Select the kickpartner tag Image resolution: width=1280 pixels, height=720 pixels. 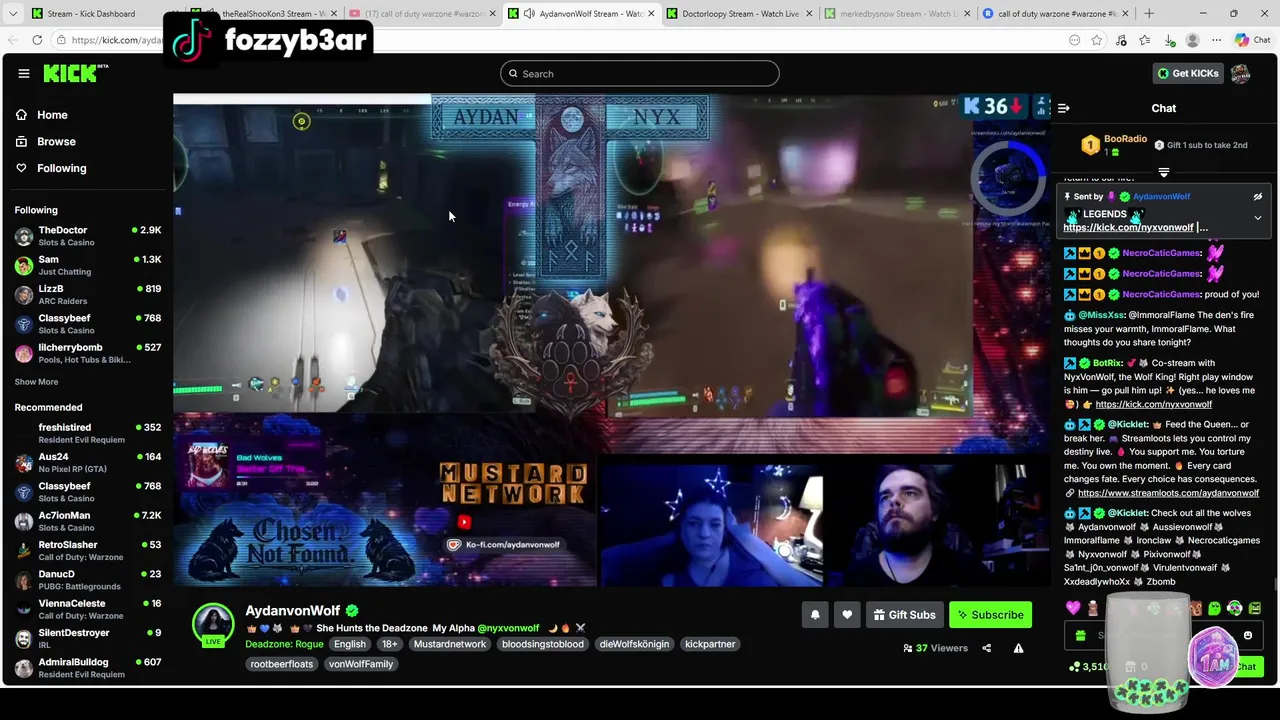pyautogui.click(x=710, y=644)
